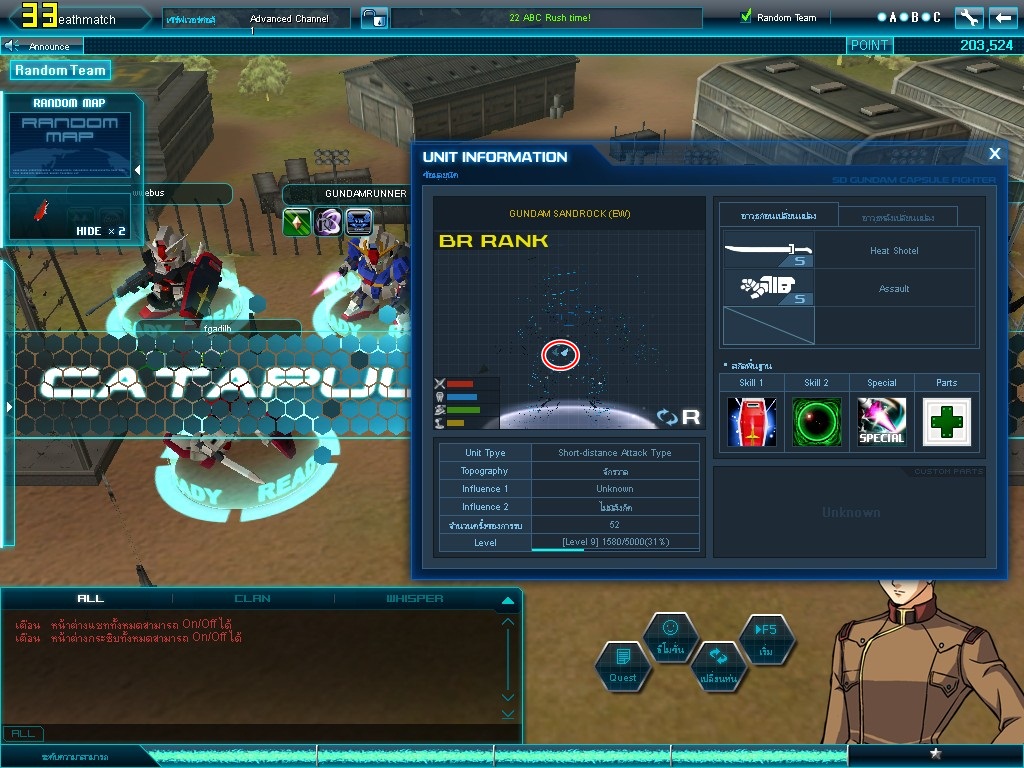This screenshot has height=768, width=1024.
Task: Click the F5 start hexagon button
Action: (x=767, y=639)
